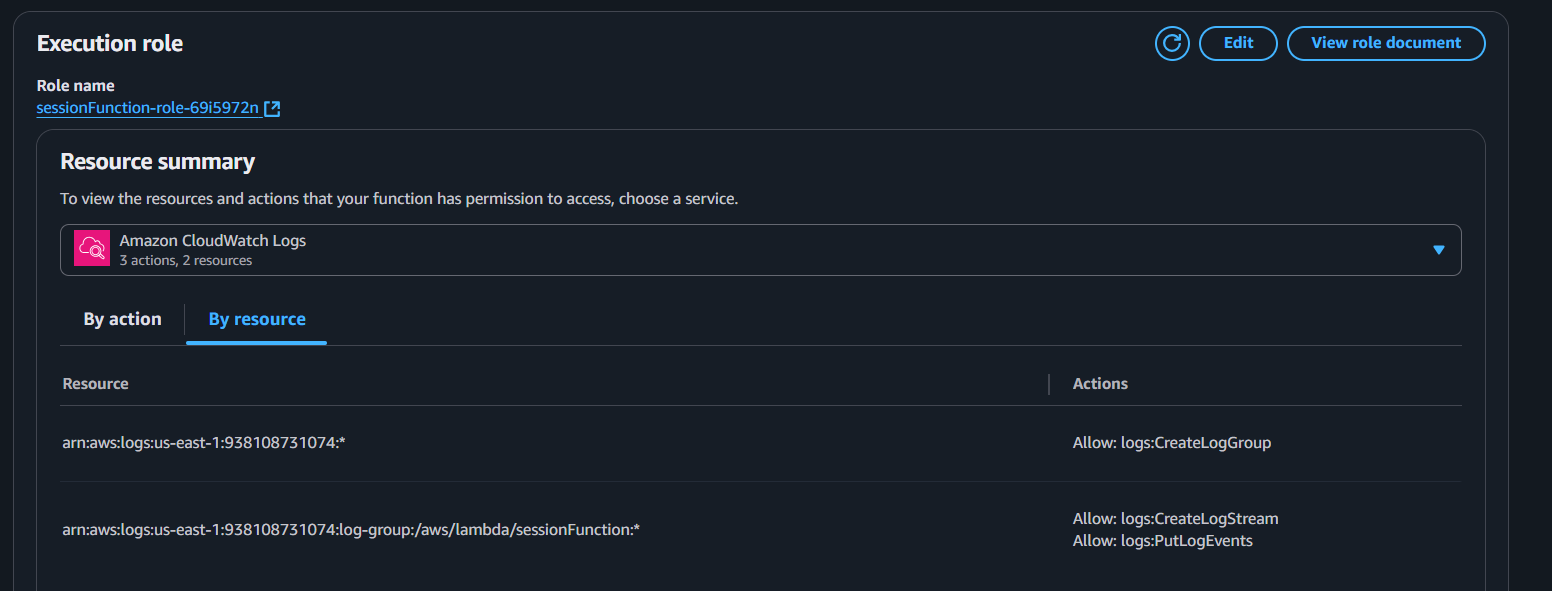Expand the service dropdown arrow

click(1438, 250)
